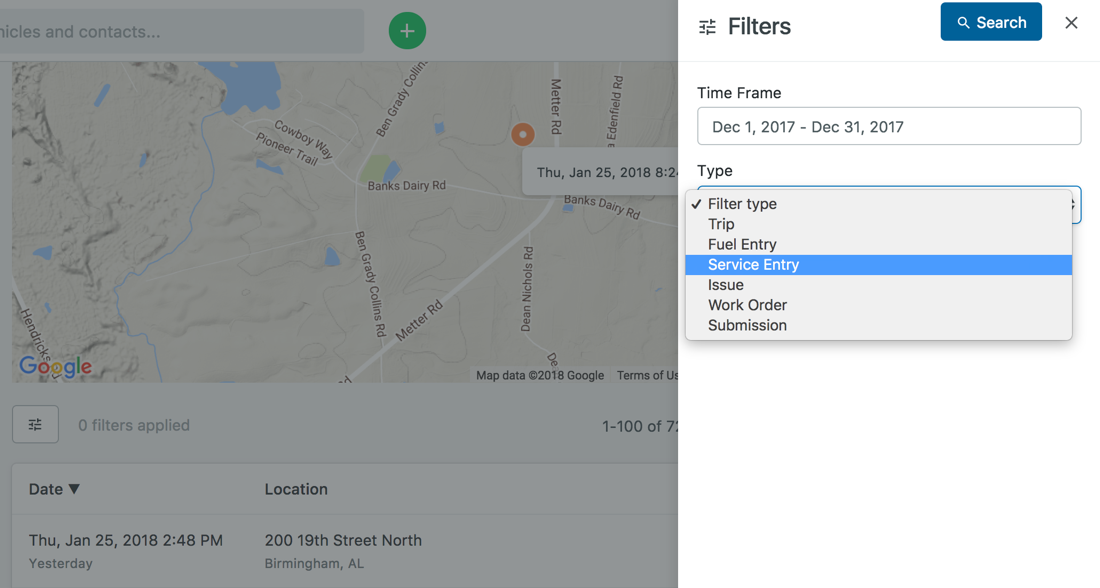
Task: Click the Location column header
Action: [x=296, y=489]
